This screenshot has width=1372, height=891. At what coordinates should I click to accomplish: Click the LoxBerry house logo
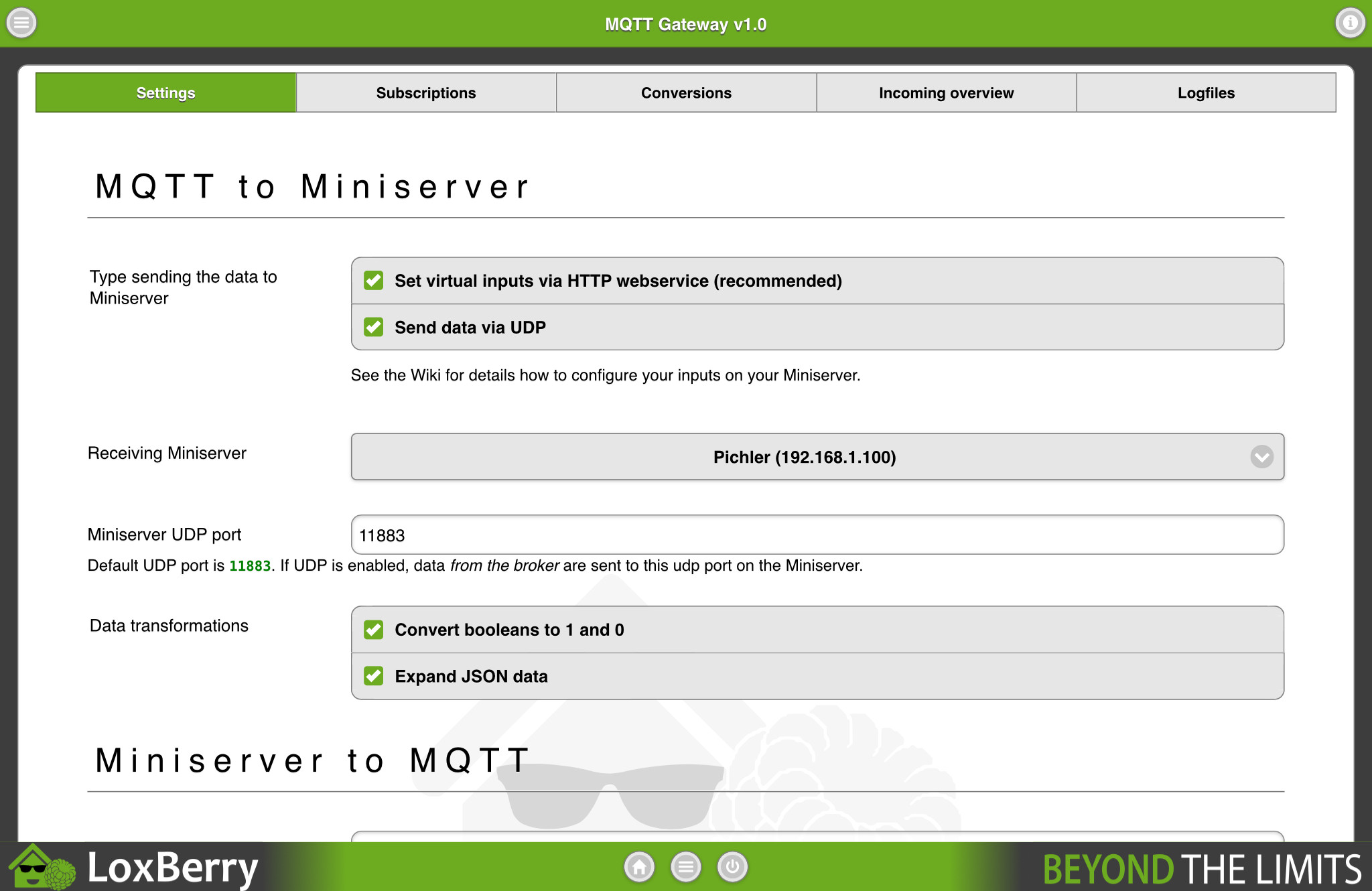(x=42, y=868)
